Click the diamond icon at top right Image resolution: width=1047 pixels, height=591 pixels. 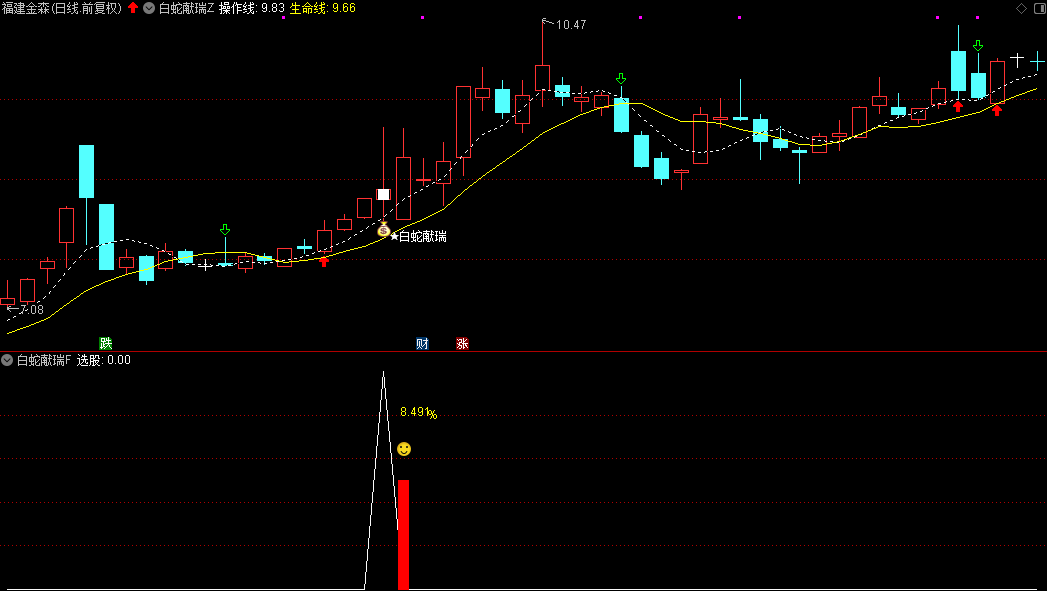click(1022, 8)
